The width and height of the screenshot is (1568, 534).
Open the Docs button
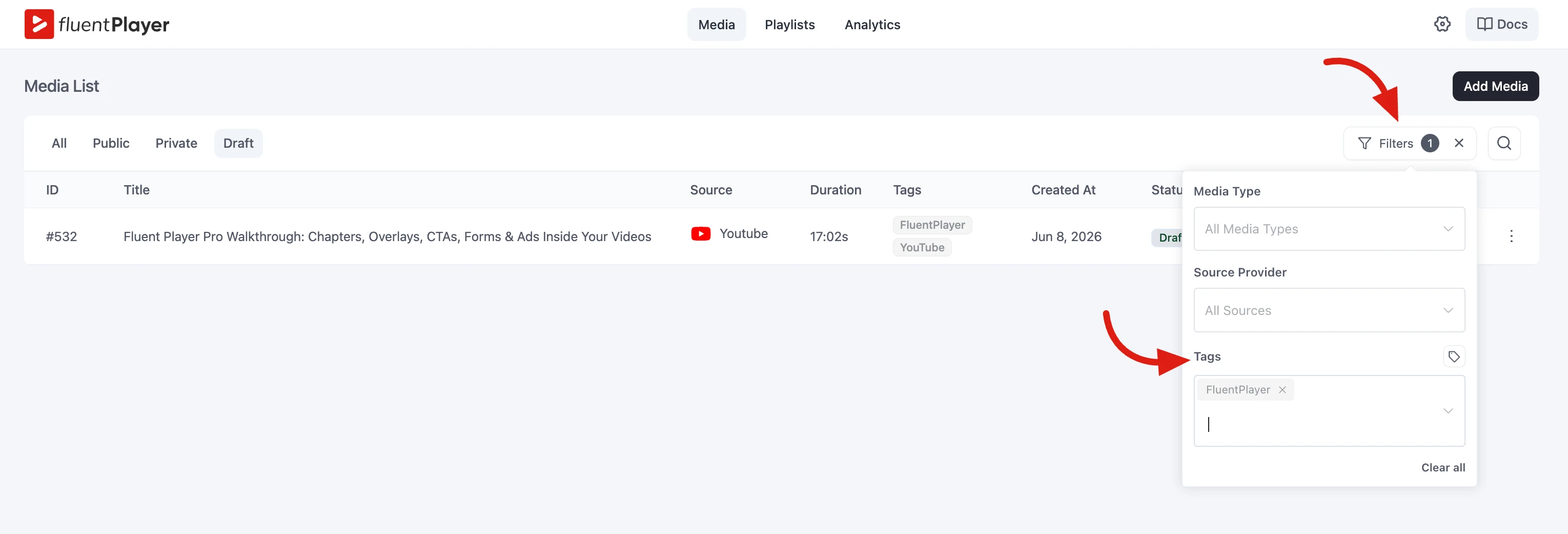click(x=1502, y=24)
